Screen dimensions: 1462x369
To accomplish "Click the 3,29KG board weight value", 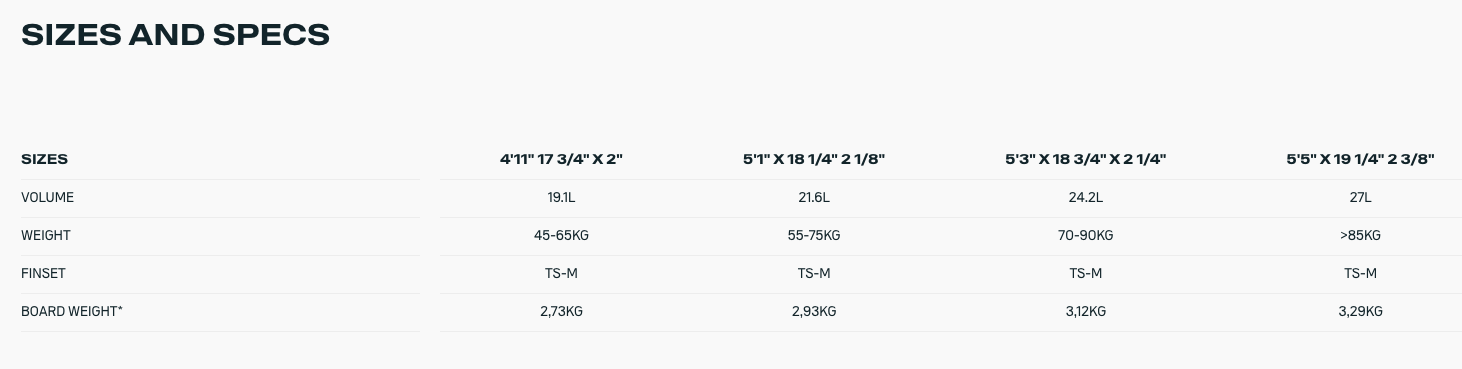I will click(x=1360, y=311).
